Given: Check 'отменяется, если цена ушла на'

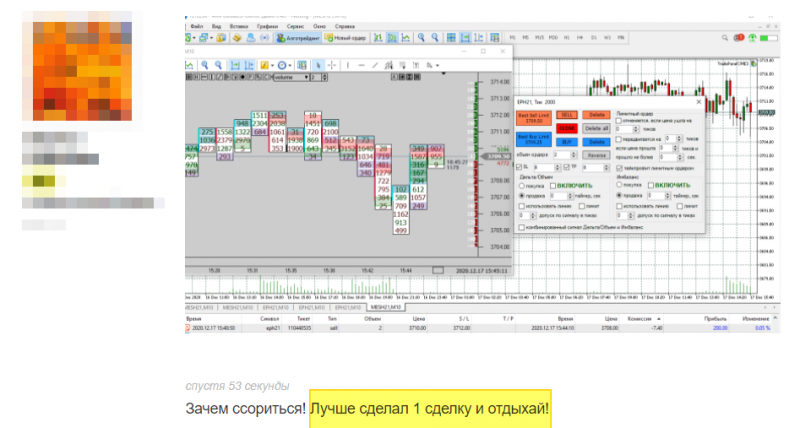Looking at the screenshot, I should (619, 121).
